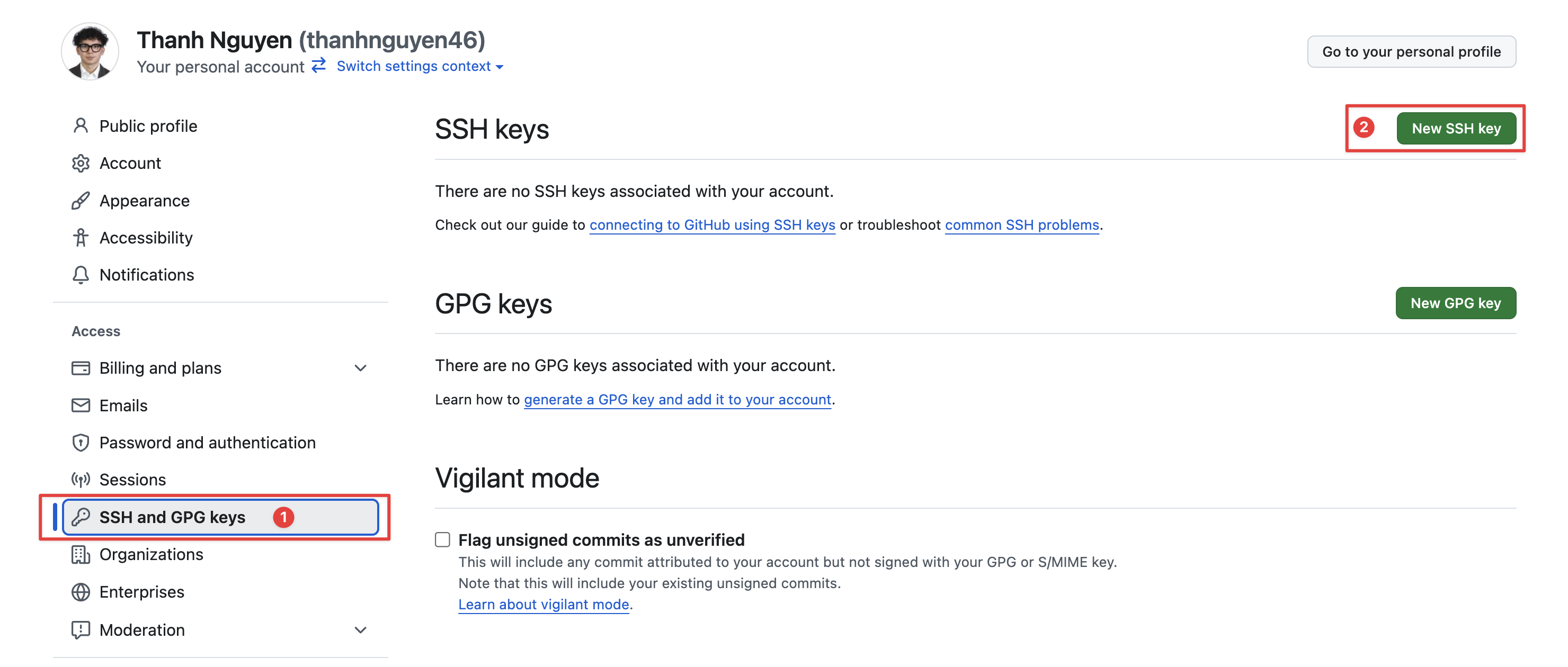Image resolution: width=1568 pixels, height=667 pixels.
Task: Click the Sessions broadcast icon
Action: pyautogui.click(x=81, y=480)
